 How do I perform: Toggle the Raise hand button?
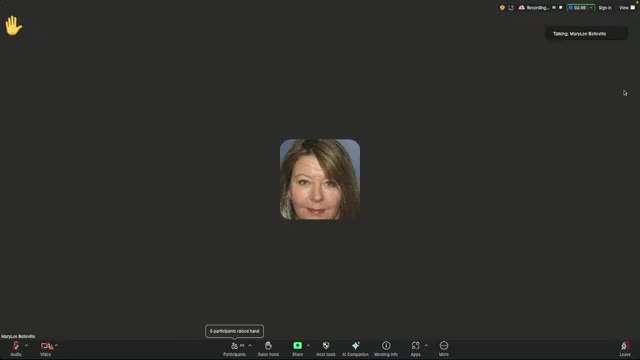[x=268, y=349]
